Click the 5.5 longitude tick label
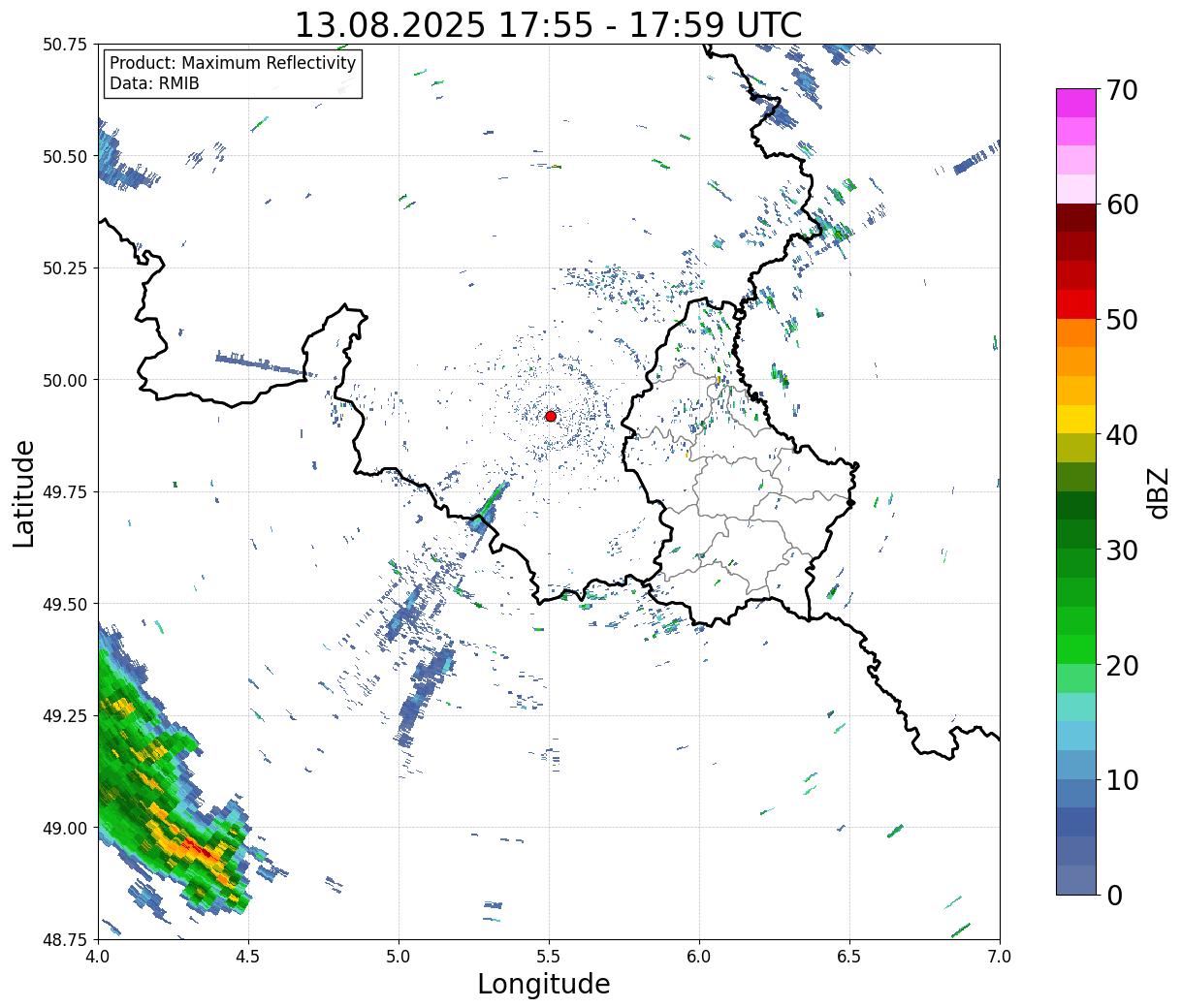The height and width of the screenshot is (1008, 1182). pyautogui.click(x=549, y=957)
